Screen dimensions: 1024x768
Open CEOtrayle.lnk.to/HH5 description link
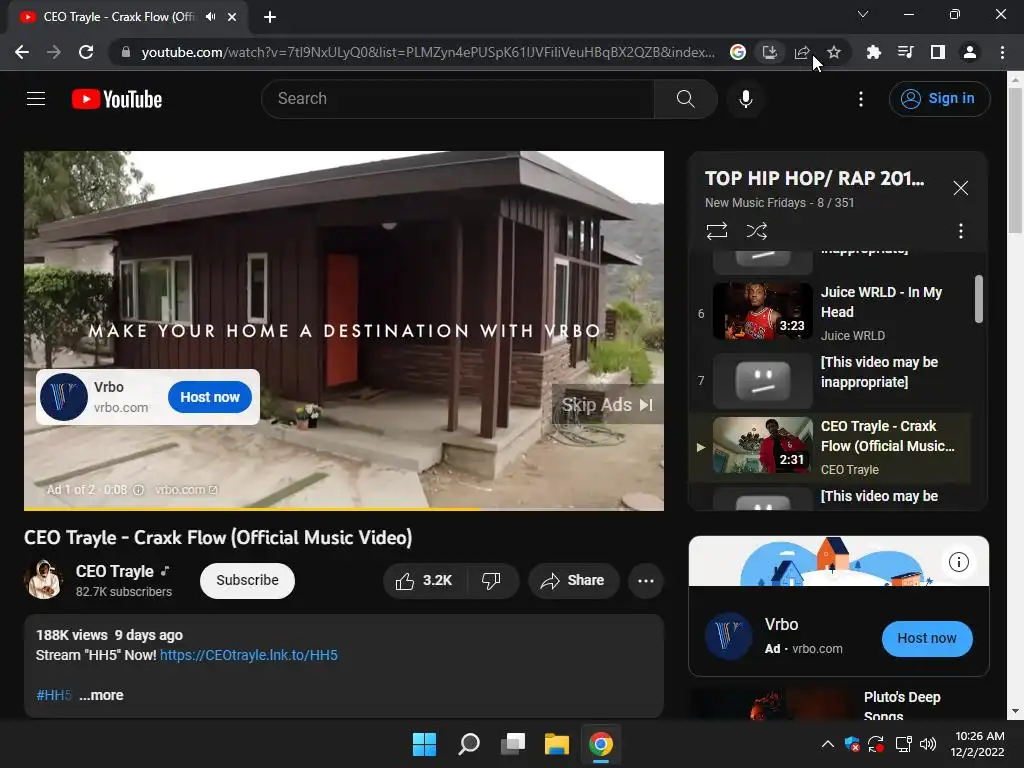[x=249, y=655]
